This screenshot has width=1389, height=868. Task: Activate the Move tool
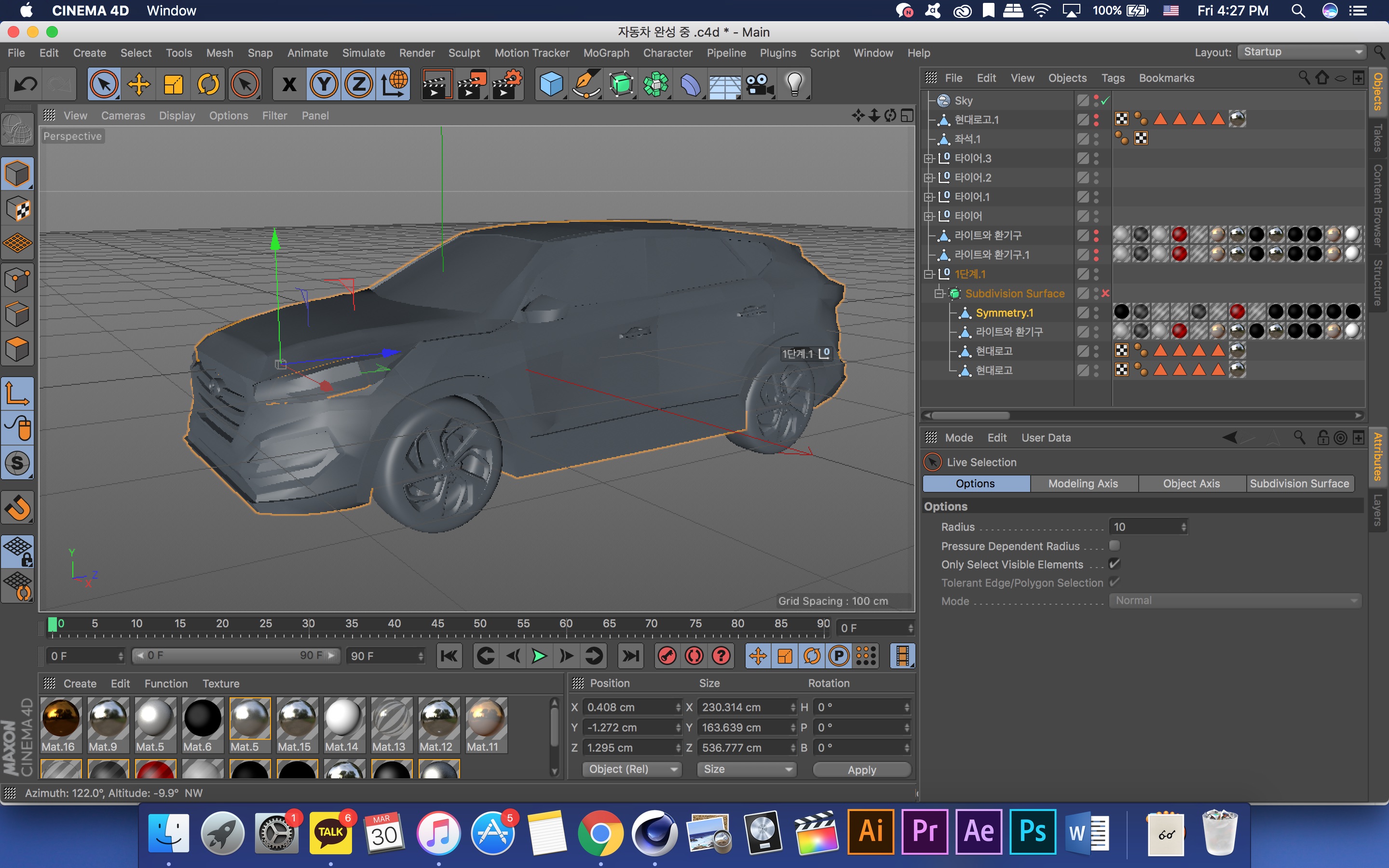[x=139, y=84]
